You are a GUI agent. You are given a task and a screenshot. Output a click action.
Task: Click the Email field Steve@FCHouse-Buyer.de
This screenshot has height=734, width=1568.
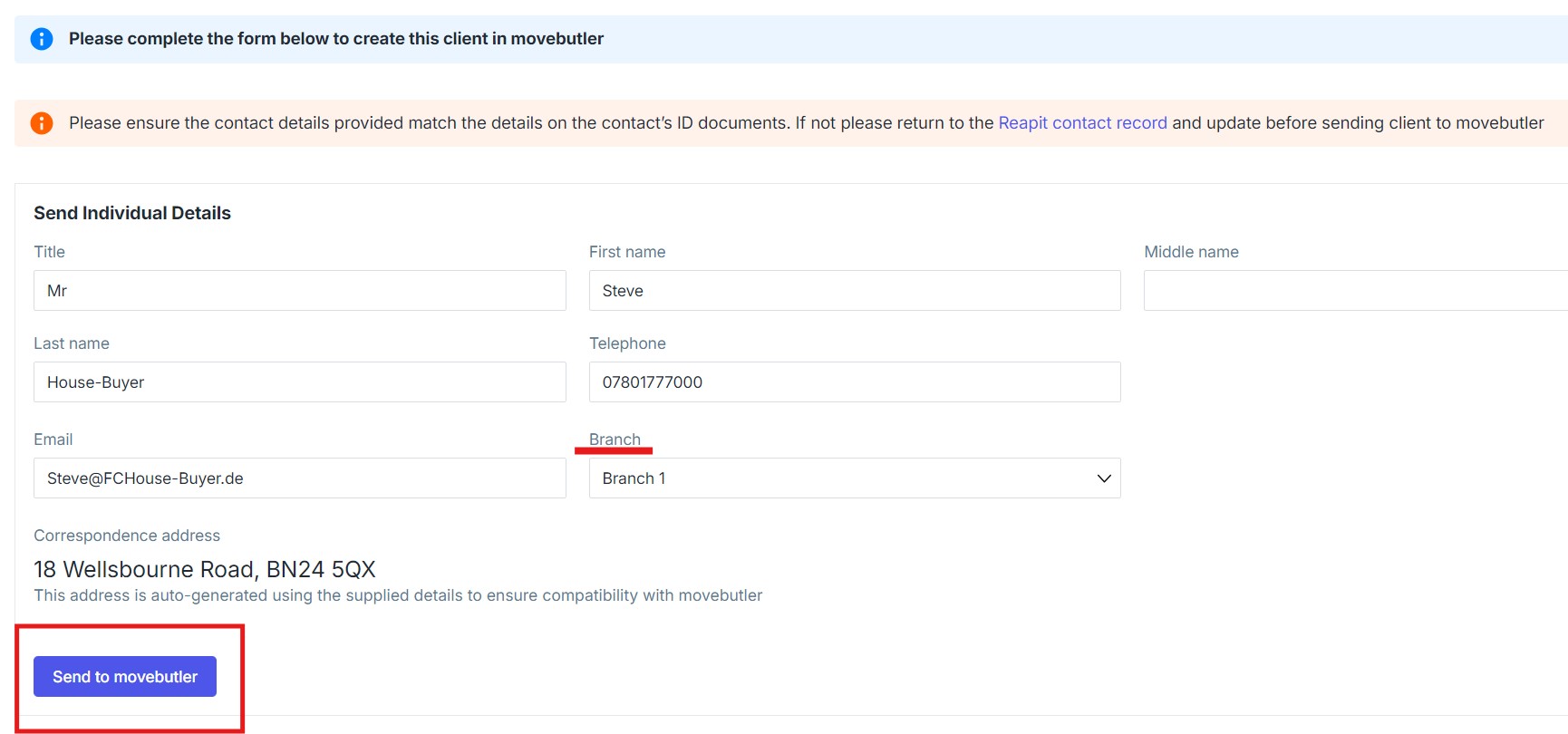click(300, 478)
